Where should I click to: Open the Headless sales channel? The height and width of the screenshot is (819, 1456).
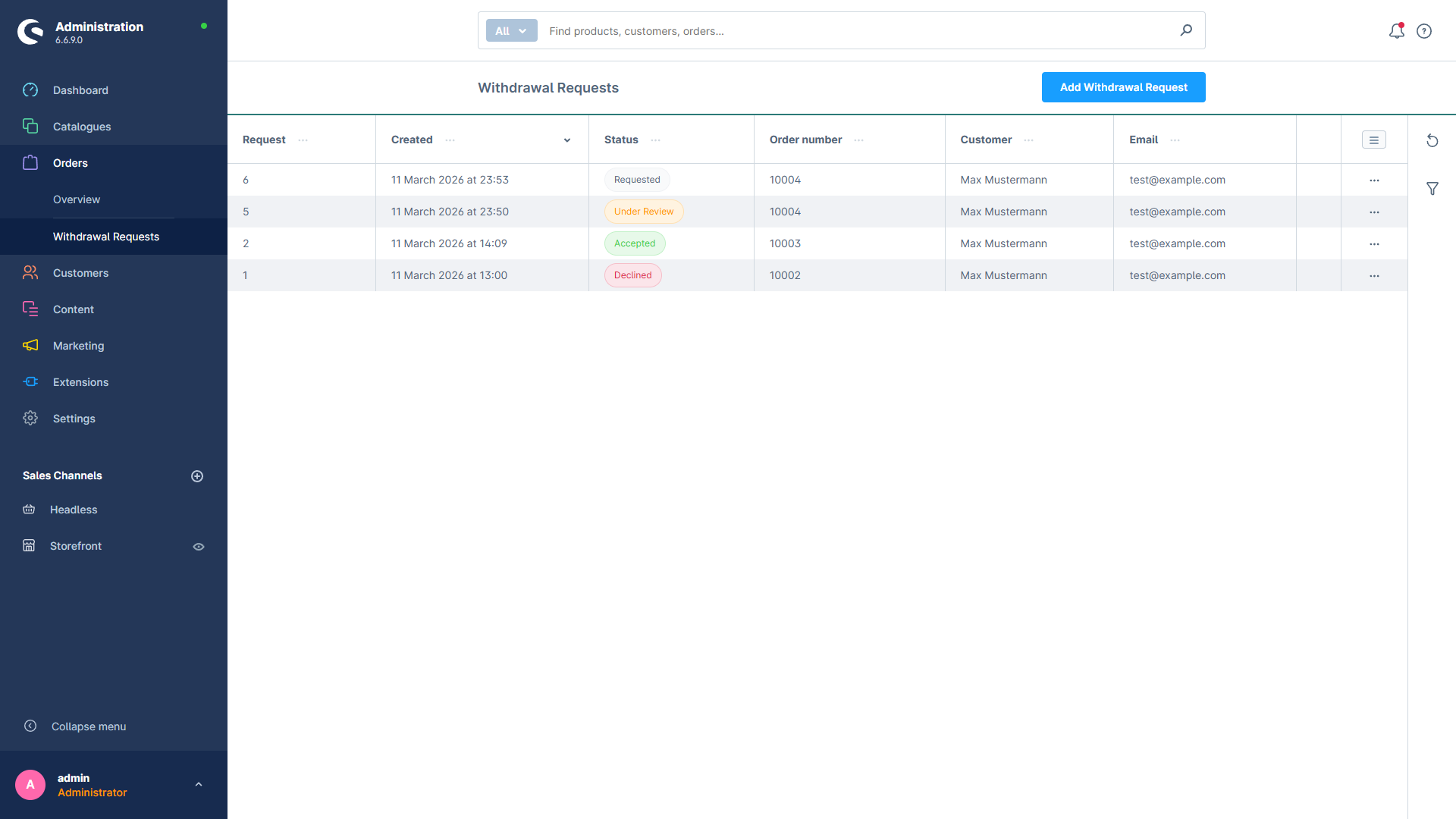74,510
